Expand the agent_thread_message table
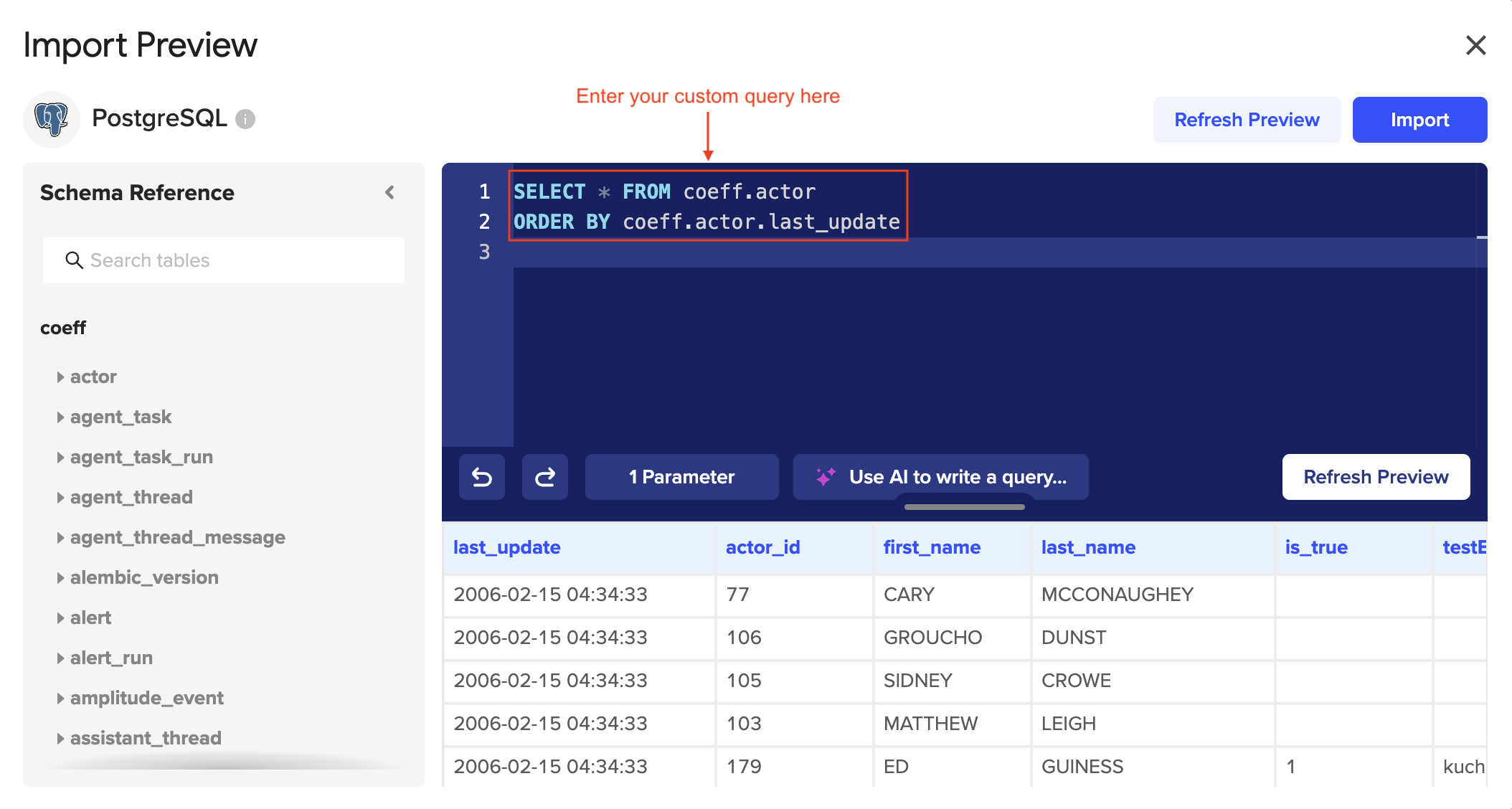Viewport: 1512px width, 809px height. tap(60, 538)
